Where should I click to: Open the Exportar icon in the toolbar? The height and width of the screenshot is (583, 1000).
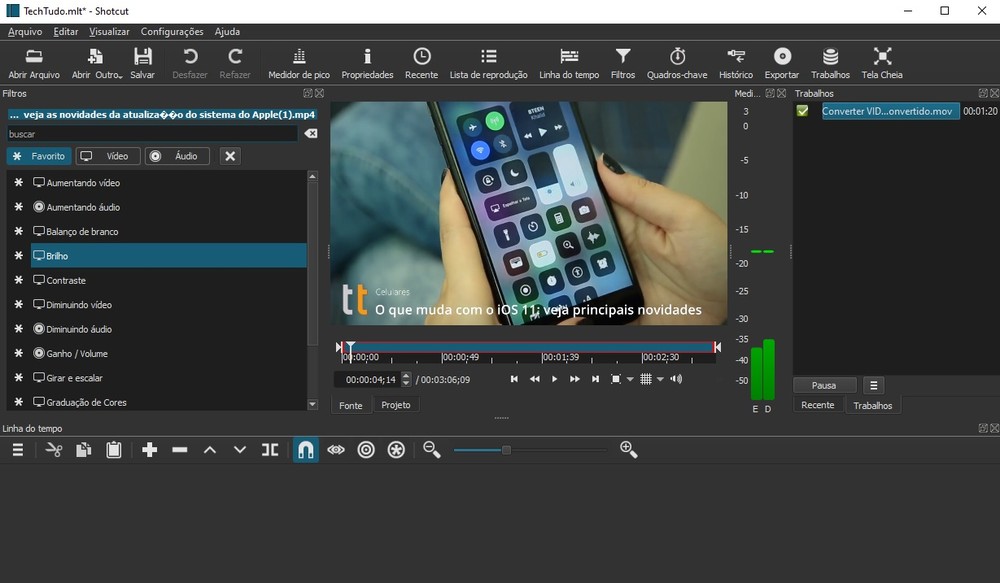781,62
